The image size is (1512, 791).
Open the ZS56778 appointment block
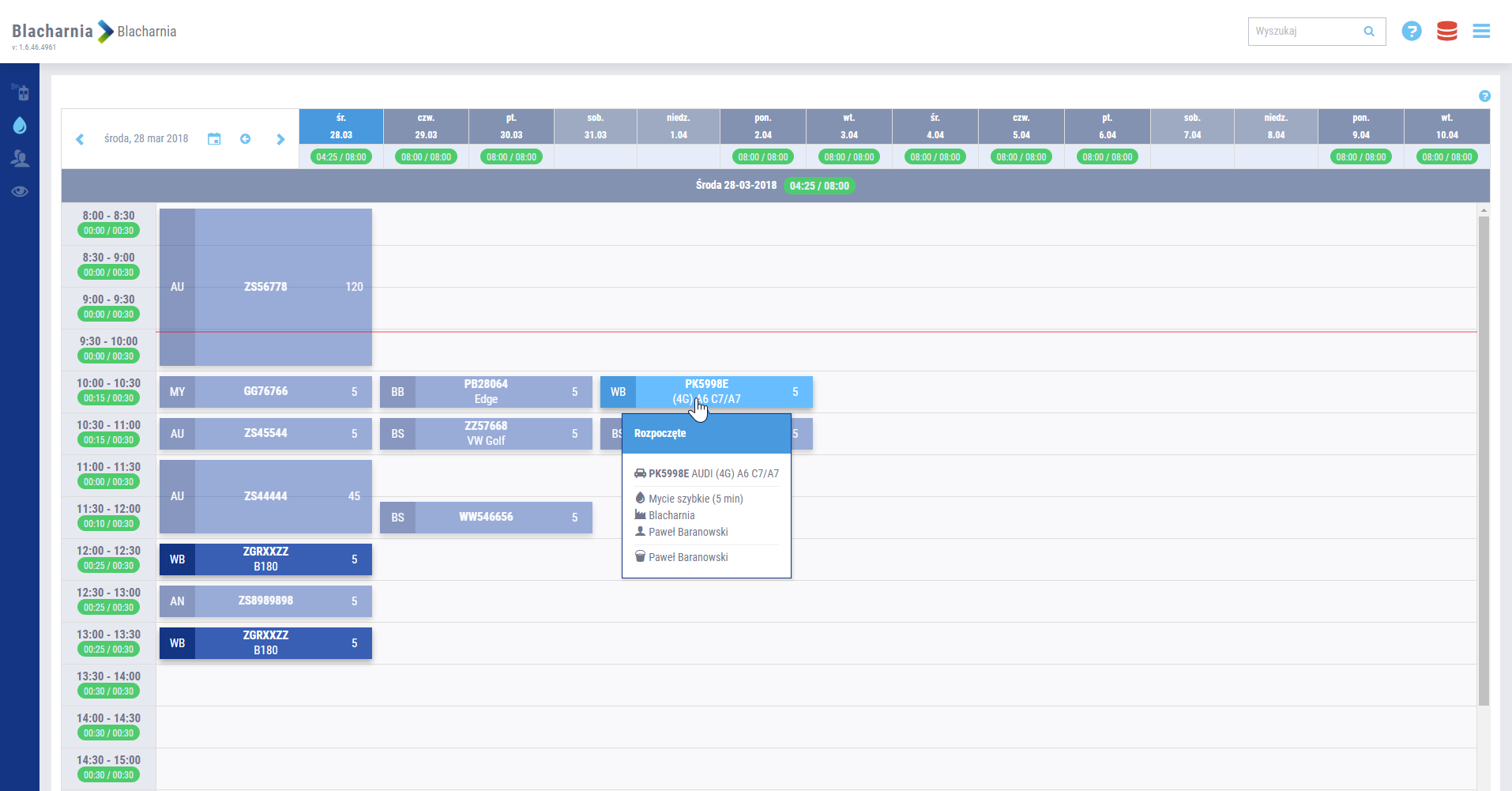point(265,287)
